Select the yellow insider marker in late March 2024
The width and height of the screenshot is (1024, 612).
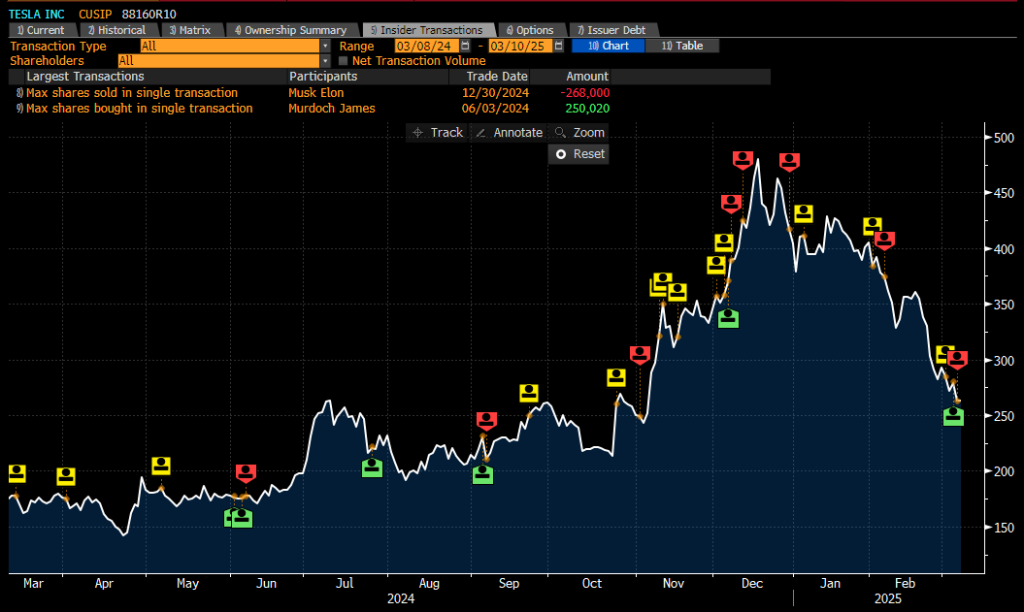pos(65,476)
